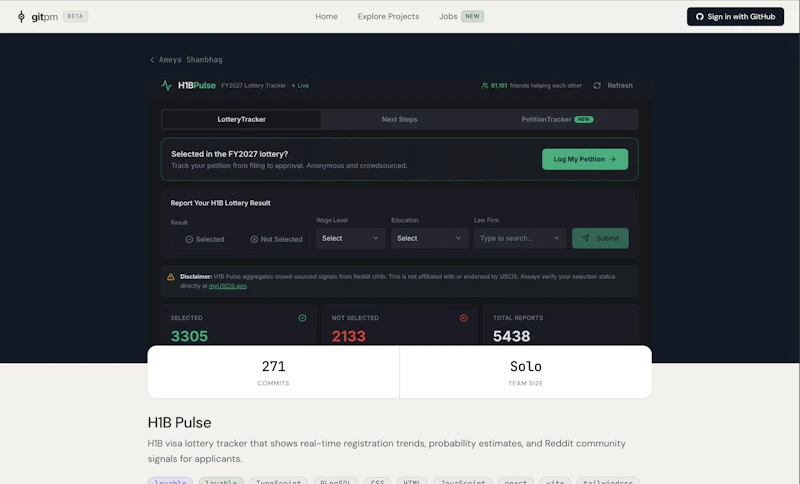Click the green lovable tag
The image size is (800, 484).
pos(221,481)
